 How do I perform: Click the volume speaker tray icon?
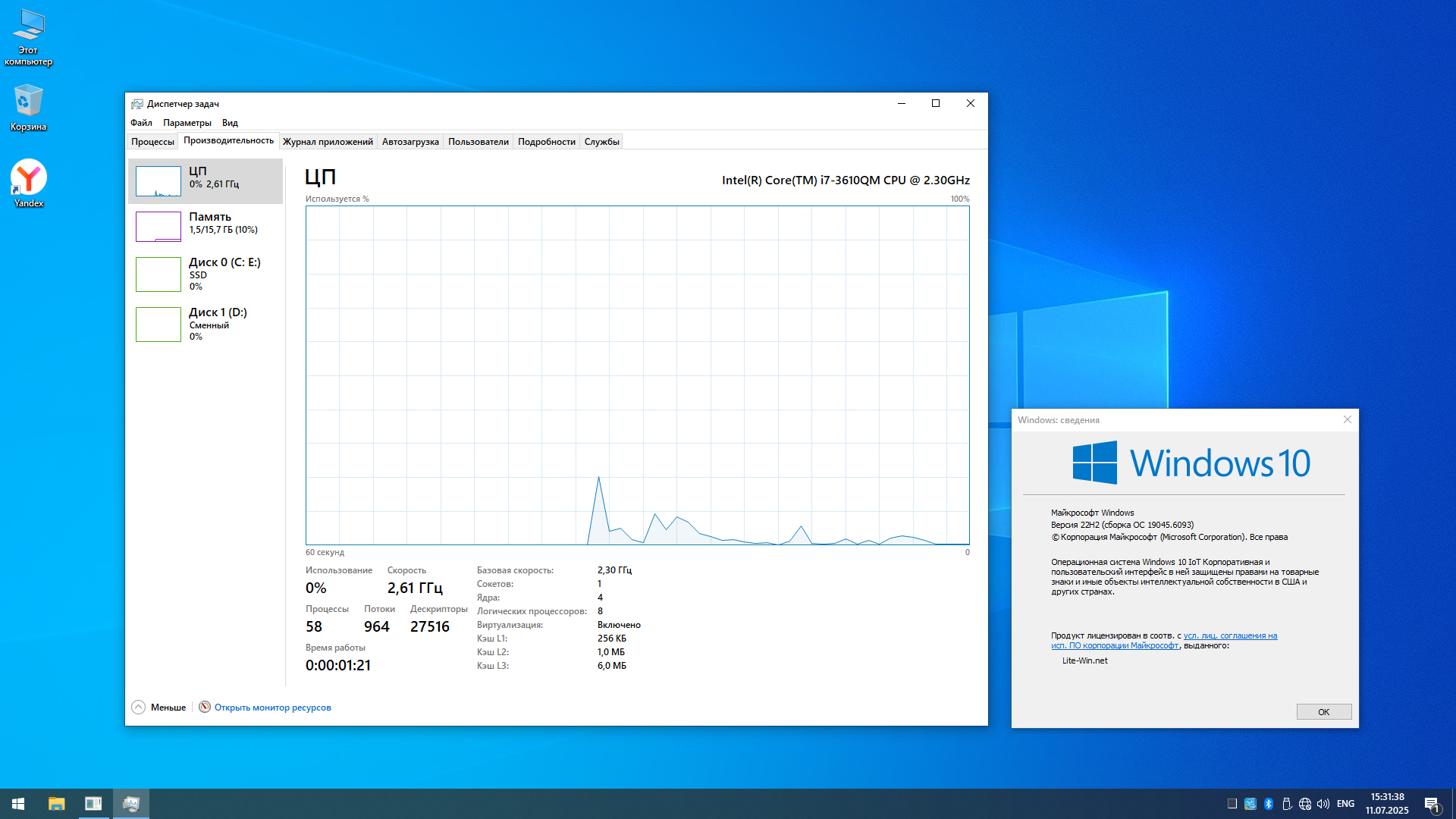coord(1323,803)
